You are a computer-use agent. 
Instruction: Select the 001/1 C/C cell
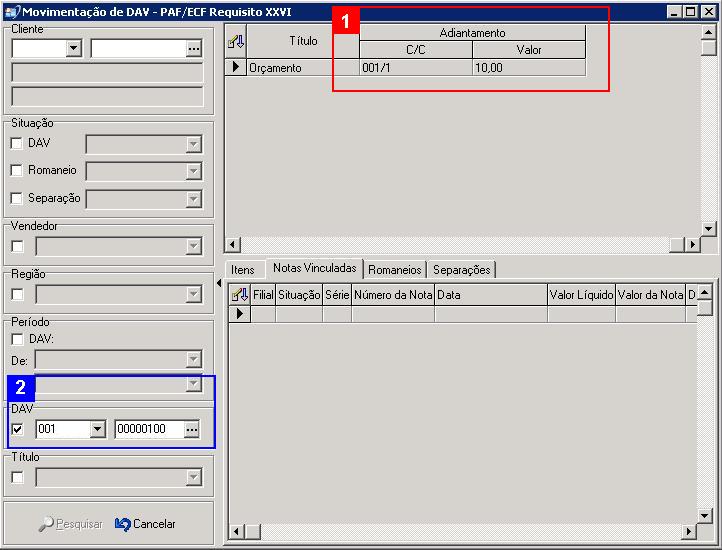416,68
